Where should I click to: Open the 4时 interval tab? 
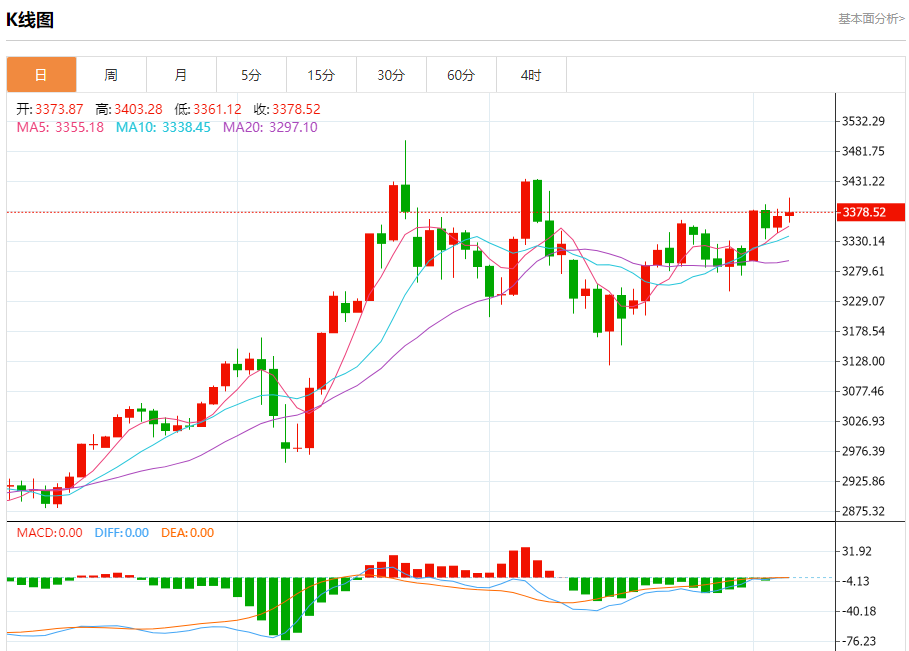[531, 75]
